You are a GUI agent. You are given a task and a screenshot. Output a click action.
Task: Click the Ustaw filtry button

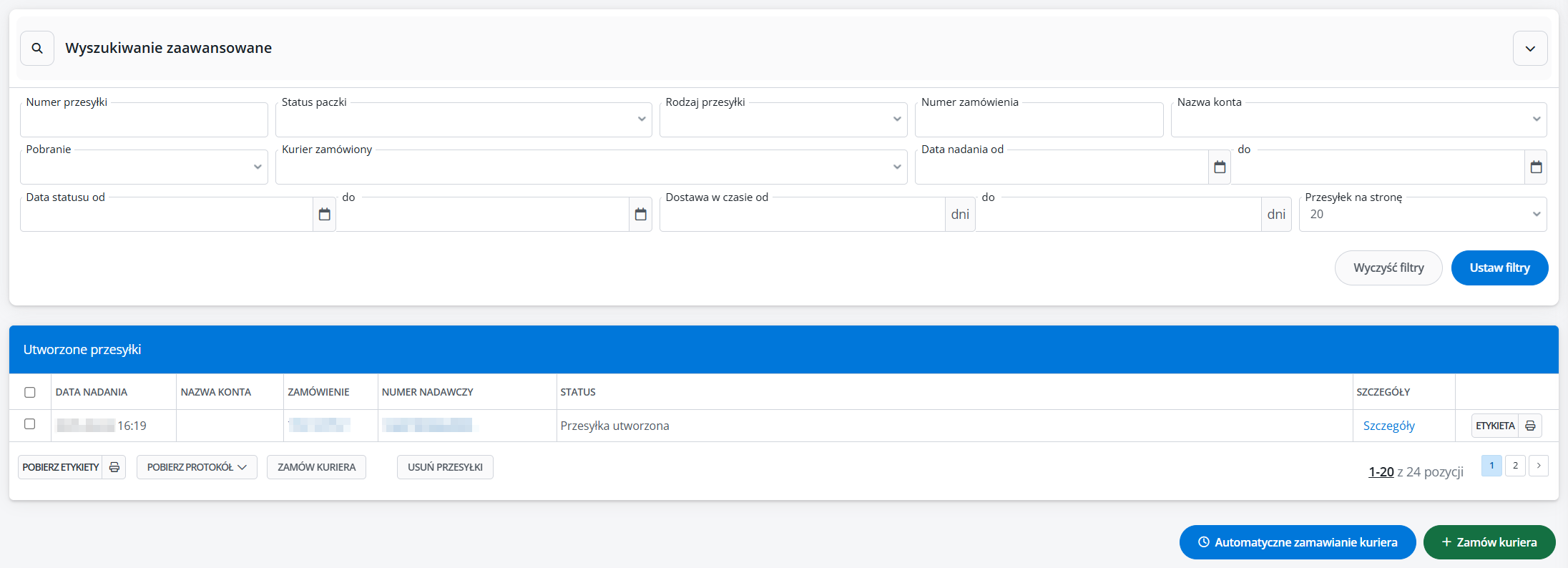coord(1499,268)
